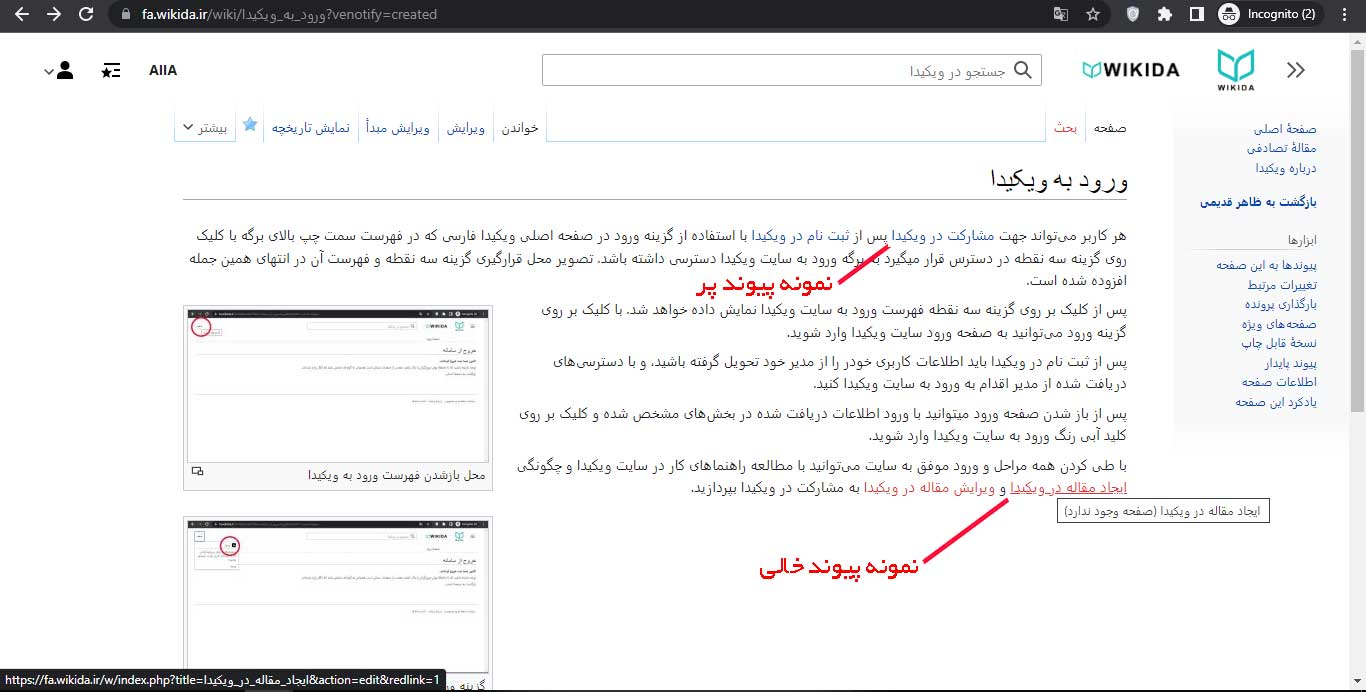Open the Incognito (2) profile indicator

click(1271, 15)
